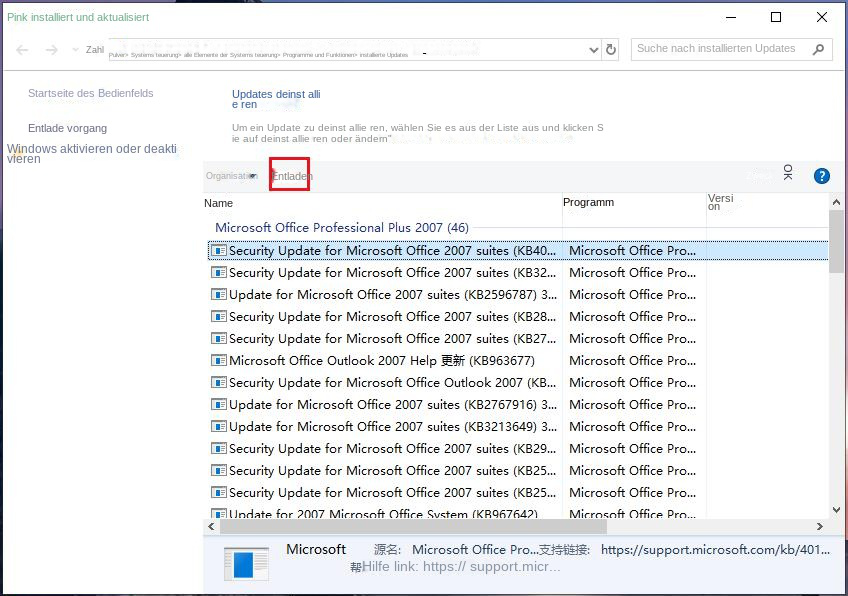Maximize the window
This screenshot has height=596, width=848.
pyautogui.click(x=776, y=17)
